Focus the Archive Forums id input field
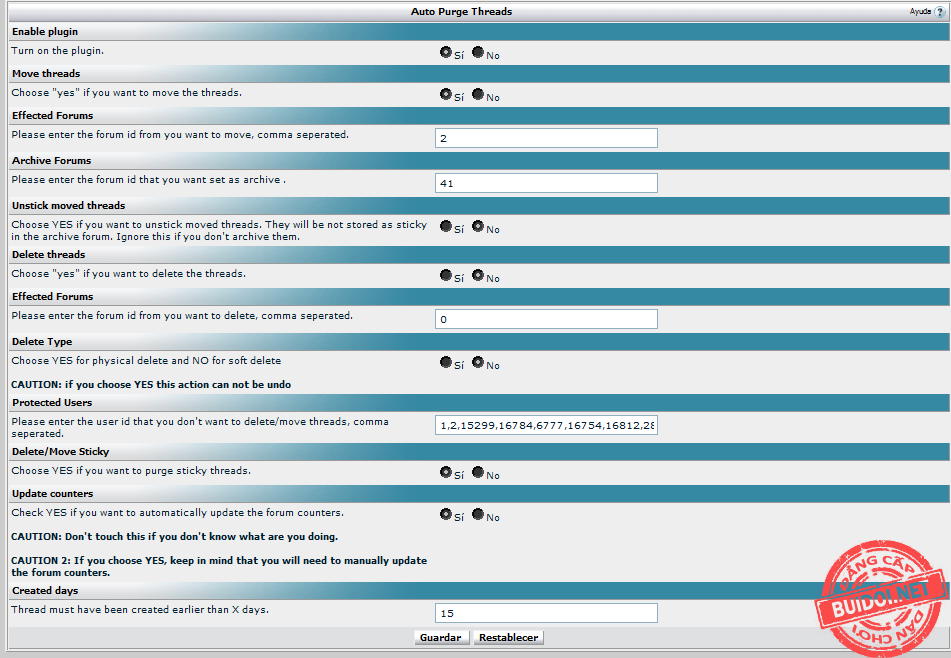This screenshot has height=658, width=951. tap(546, 183)
